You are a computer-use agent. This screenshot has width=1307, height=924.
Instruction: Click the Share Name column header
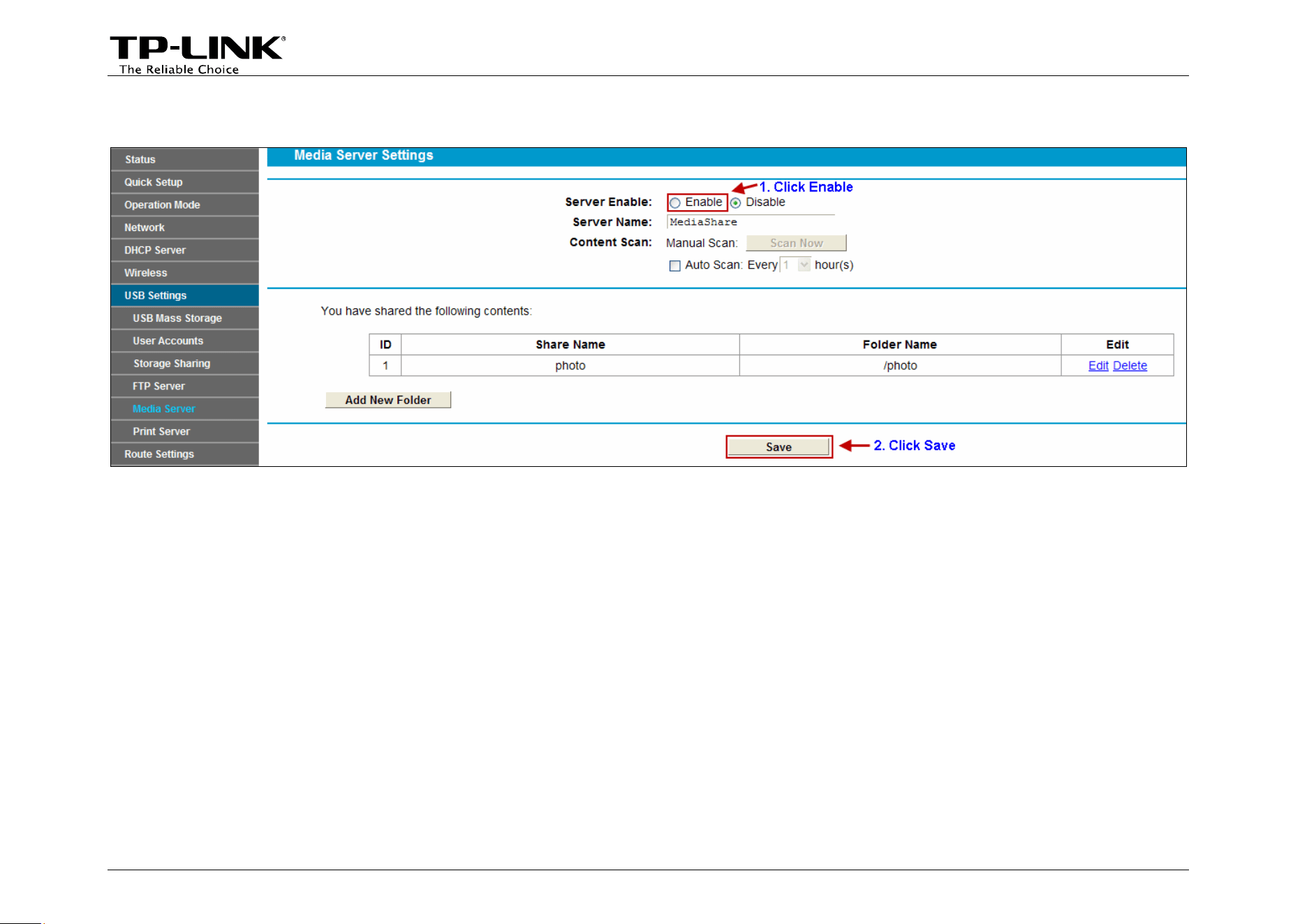click(570, 345)
